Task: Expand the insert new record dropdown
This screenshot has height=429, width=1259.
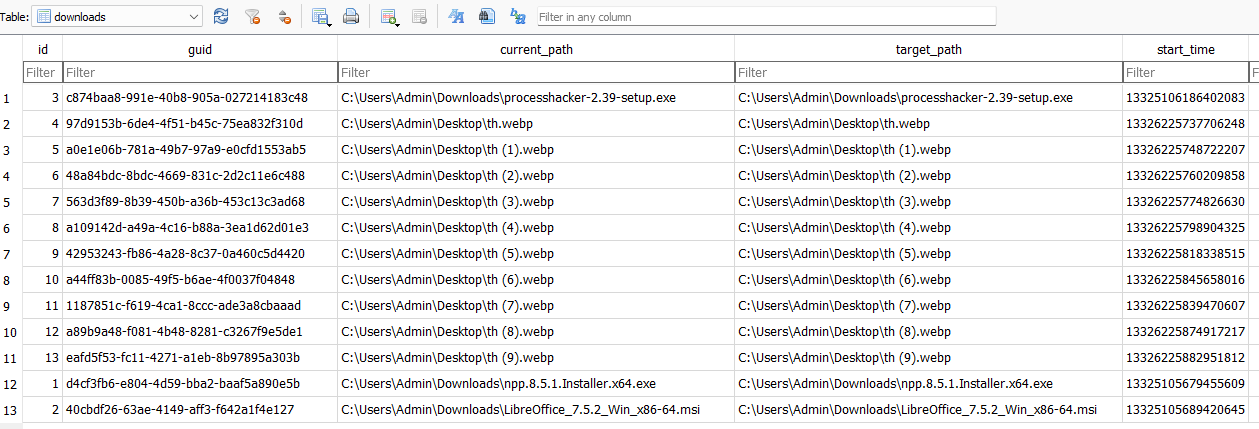Action: [x=398, y=22]
